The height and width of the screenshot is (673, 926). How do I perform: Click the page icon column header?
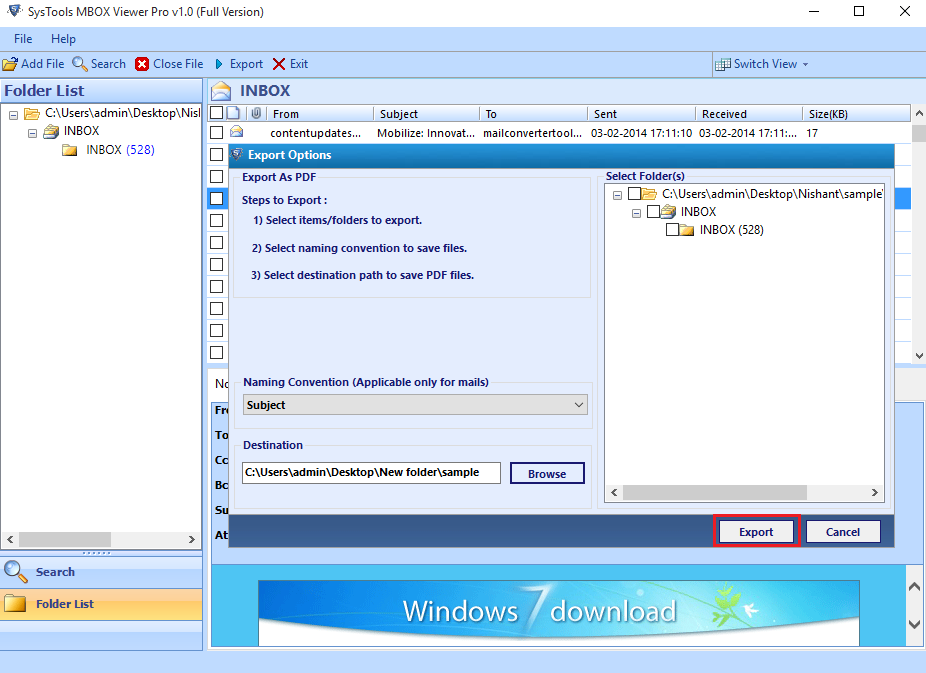(x=233, y=113)
